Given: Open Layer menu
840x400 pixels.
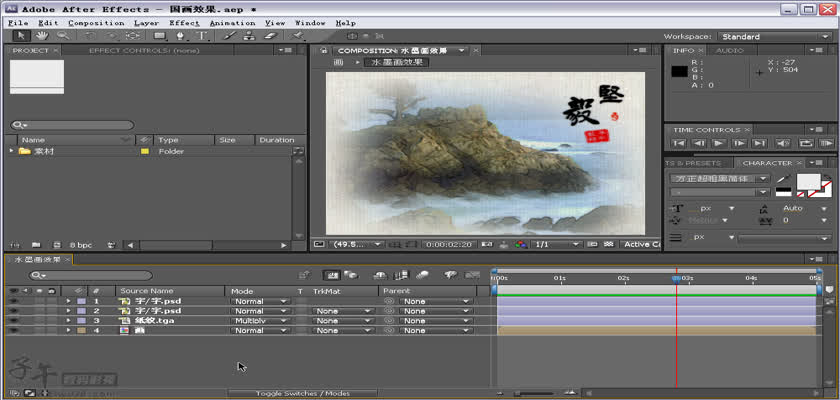Looking at the screenshot, I should pos(146,23).
